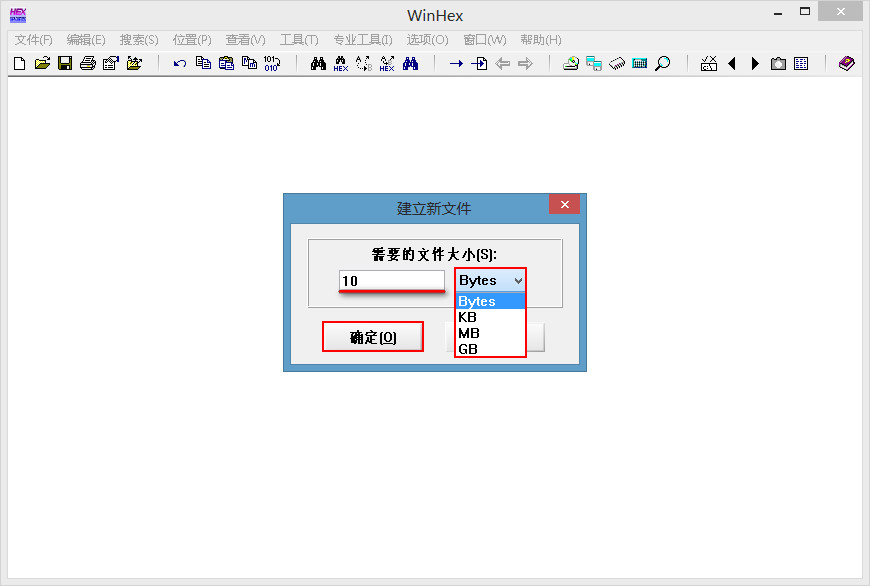Screen dimensions: 870x586
Task: Click the camera snapshot icon
Action: [x=778, y=64]
